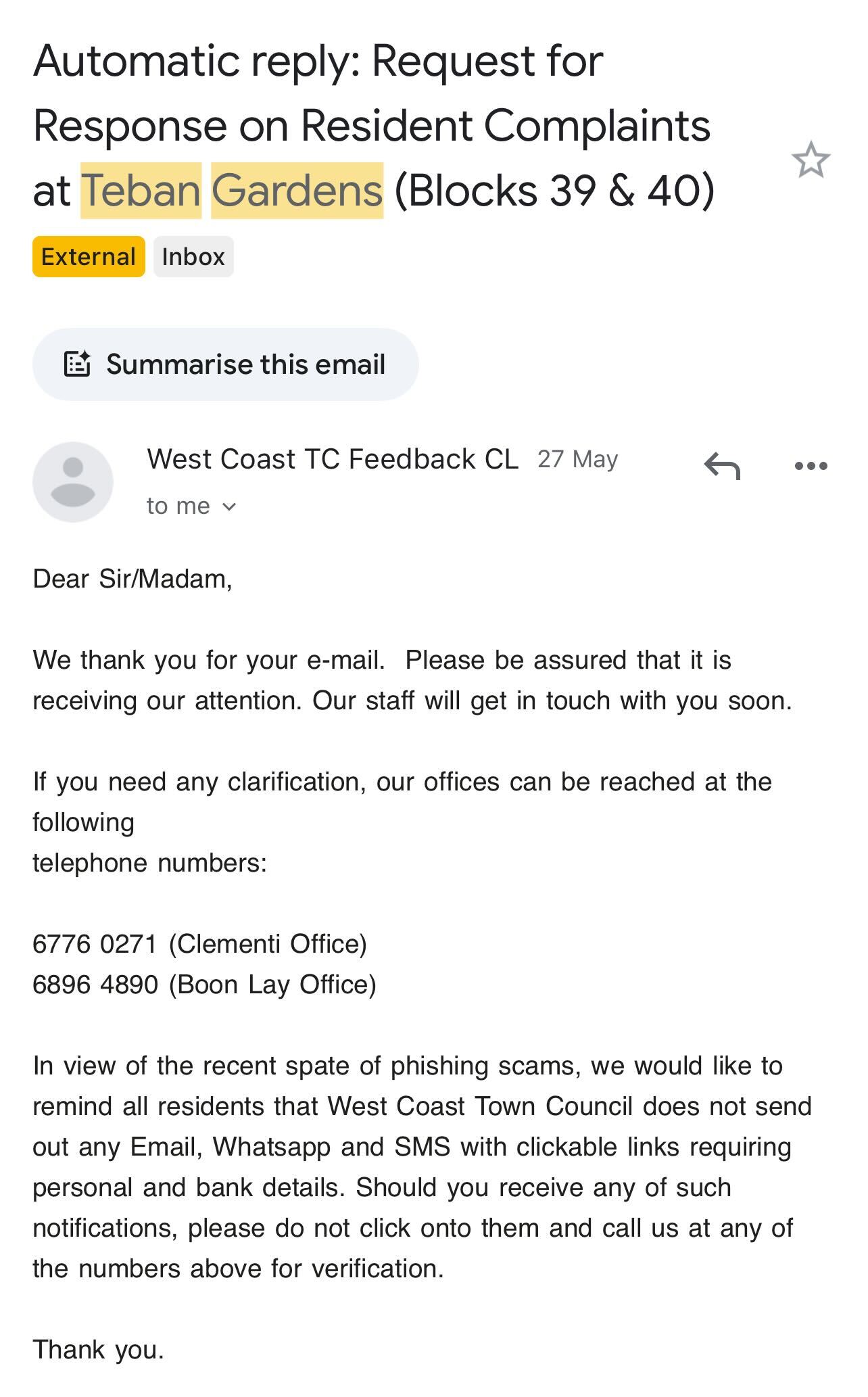868x1397 pixels.
Task: Open the three-dot more options menu
Action: [811, 466]
